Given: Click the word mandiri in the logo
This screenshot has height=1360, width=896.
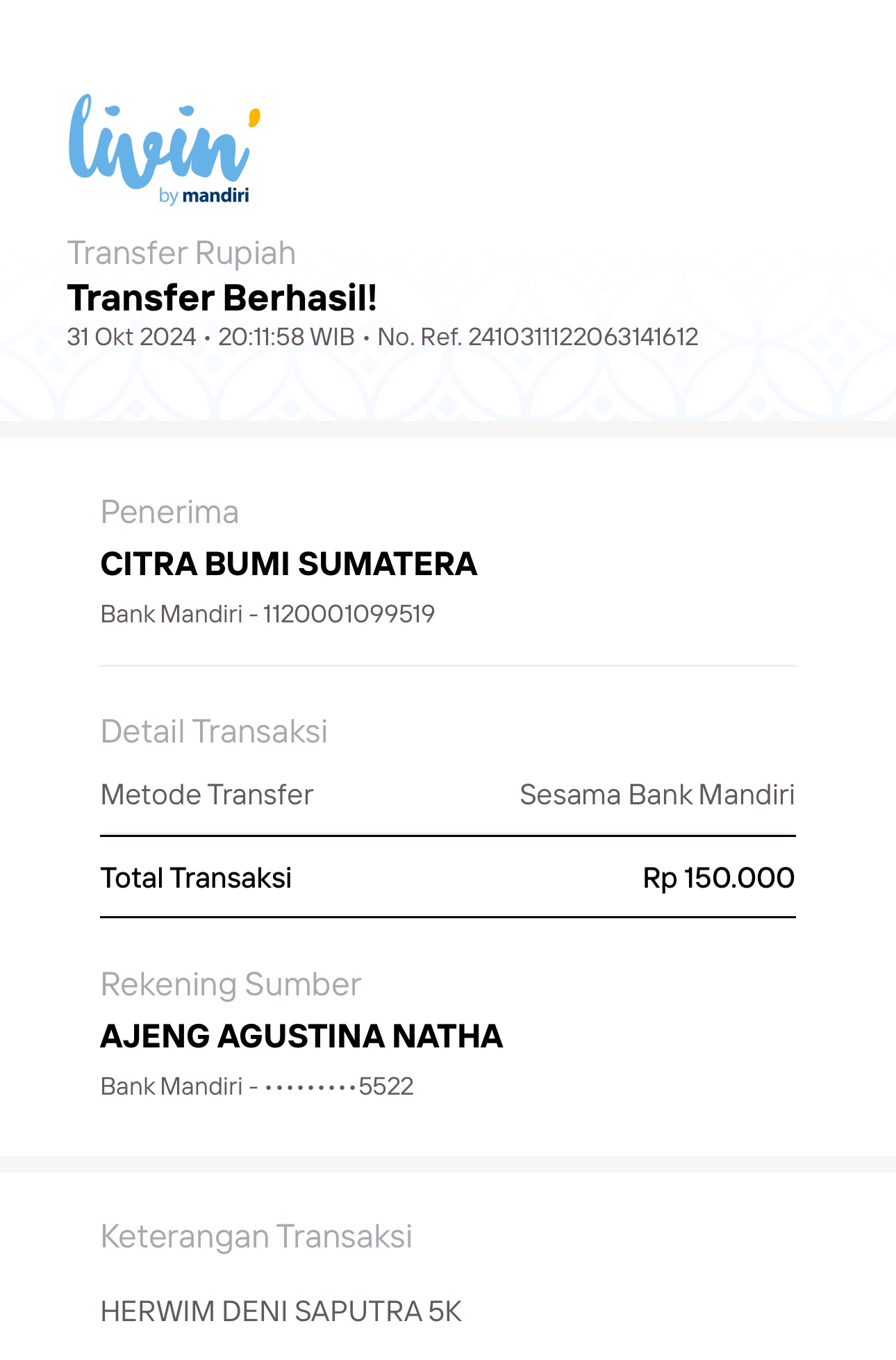Looking at the screenshot, I should tap(215, 196).
